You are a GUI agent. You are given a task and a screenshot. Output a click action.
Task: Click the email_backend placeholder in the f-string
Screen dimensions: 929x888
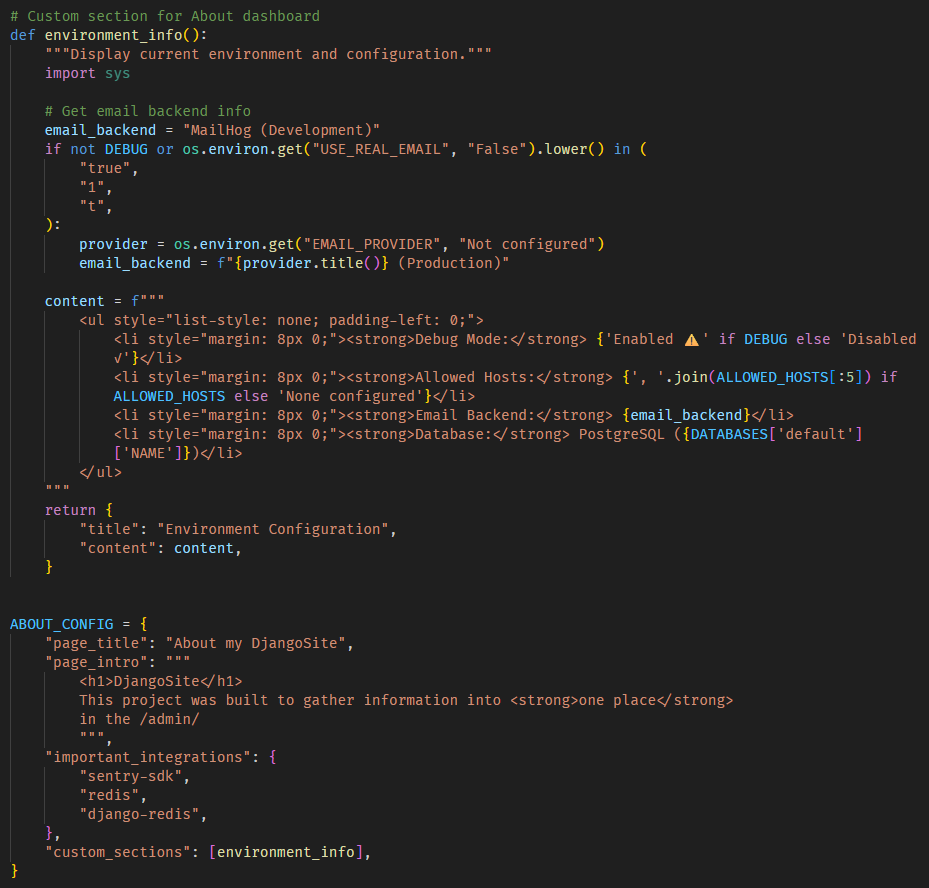click(685, 414)
